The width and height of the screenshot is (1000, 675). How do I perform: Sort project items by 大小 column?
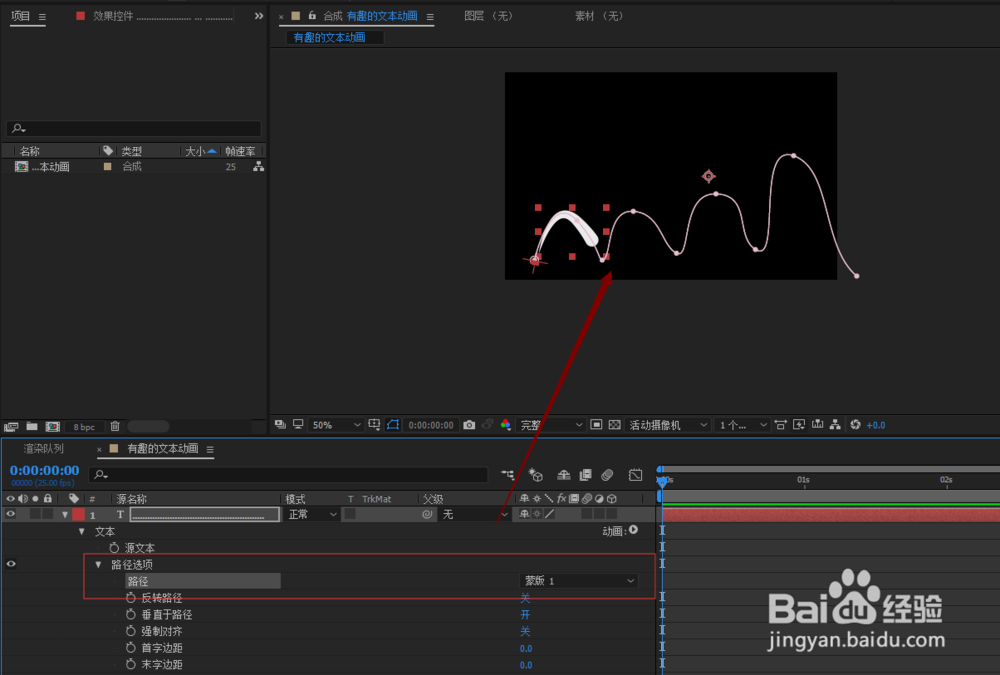[x=195, y=151]
